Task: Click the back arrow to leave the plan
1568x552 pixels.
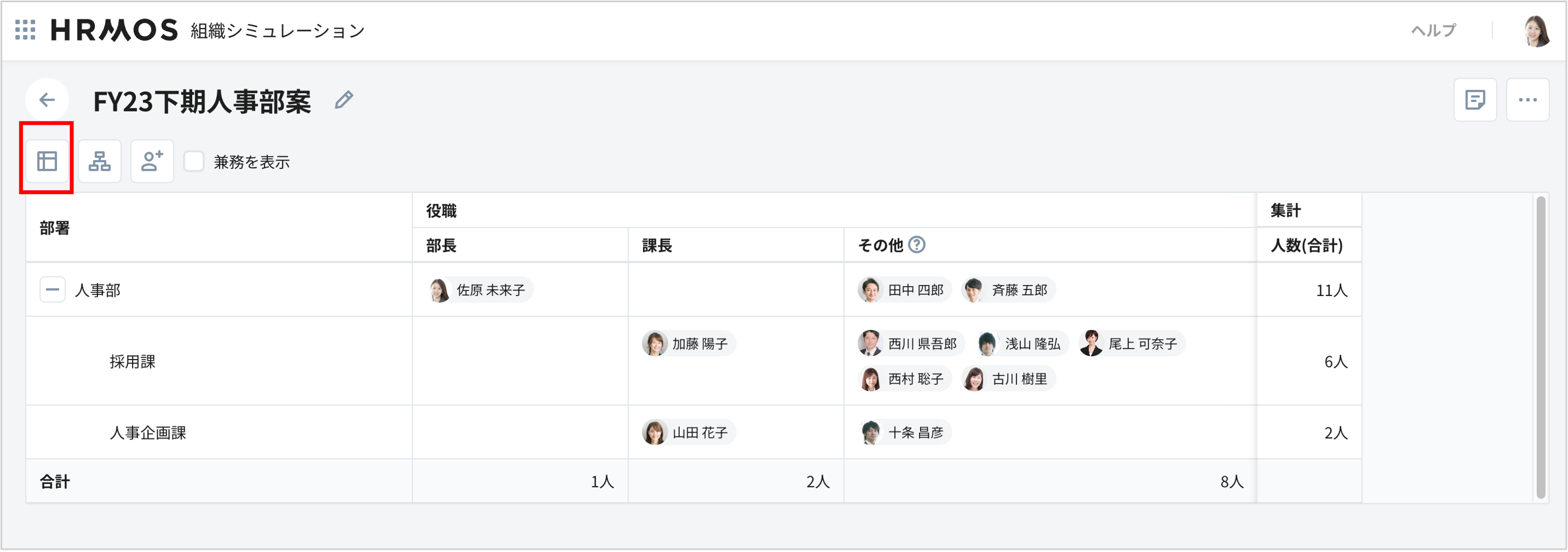Action: [47, 99]
